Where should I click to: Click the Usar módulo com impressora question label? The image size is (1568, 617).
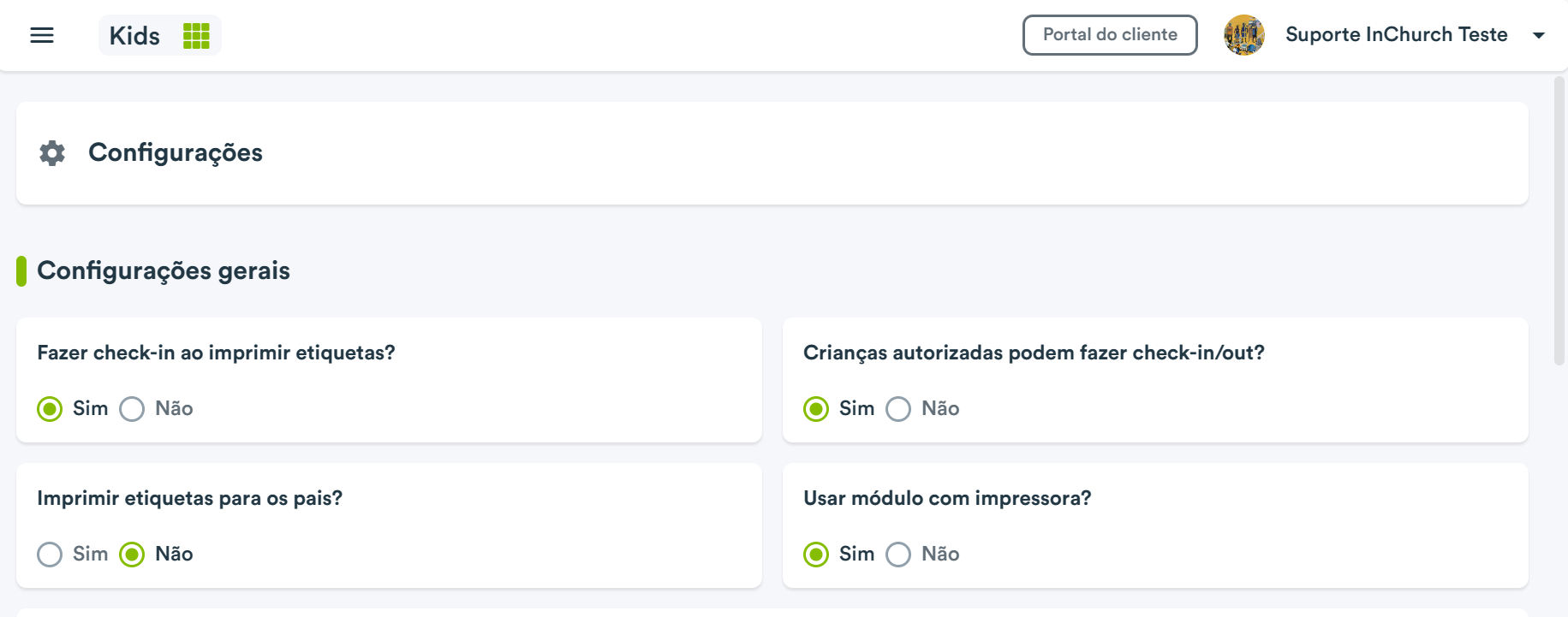(x=947, y=498)
